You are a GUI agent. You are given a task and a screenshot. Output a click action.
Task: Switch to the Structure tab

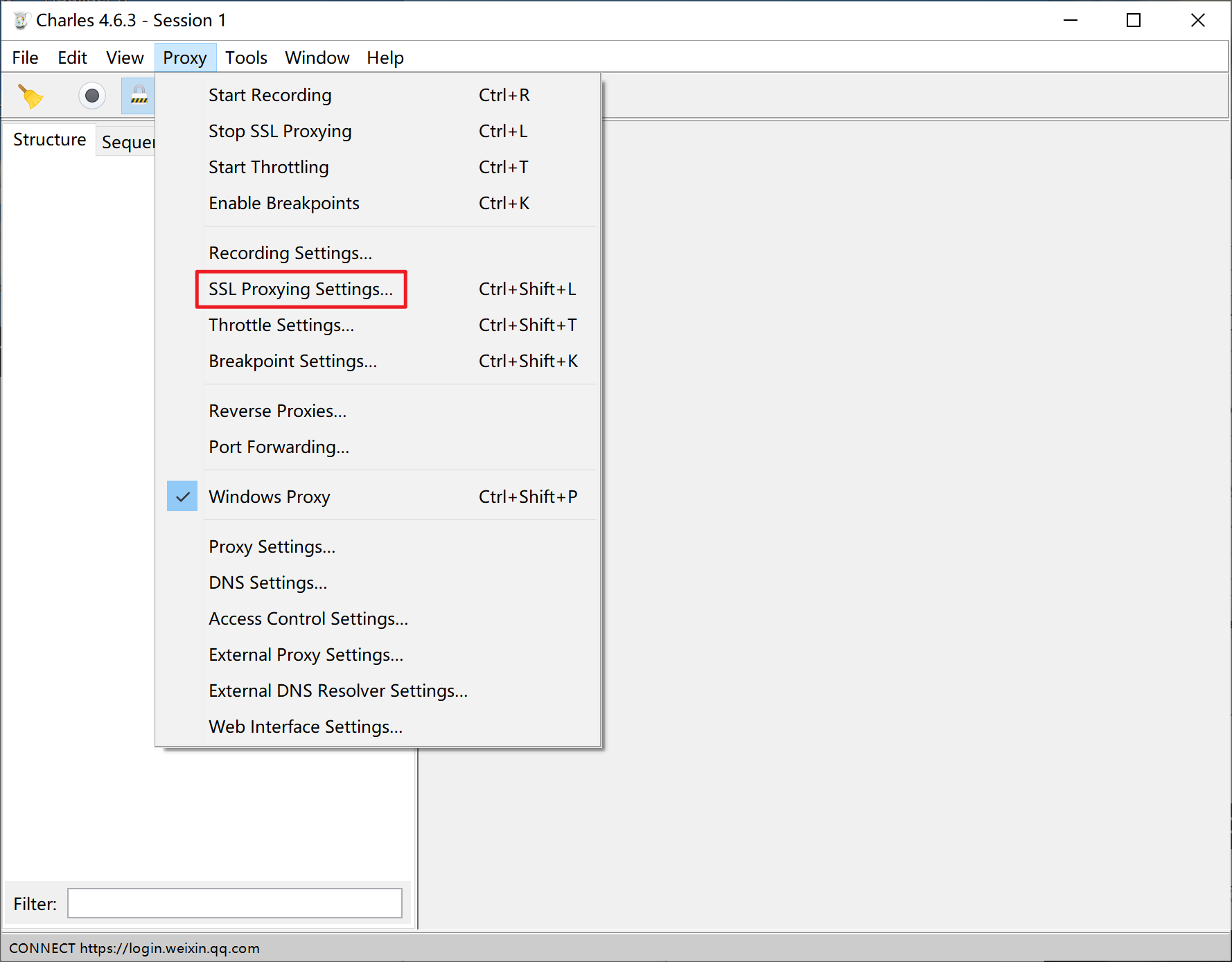pos(49,140)
